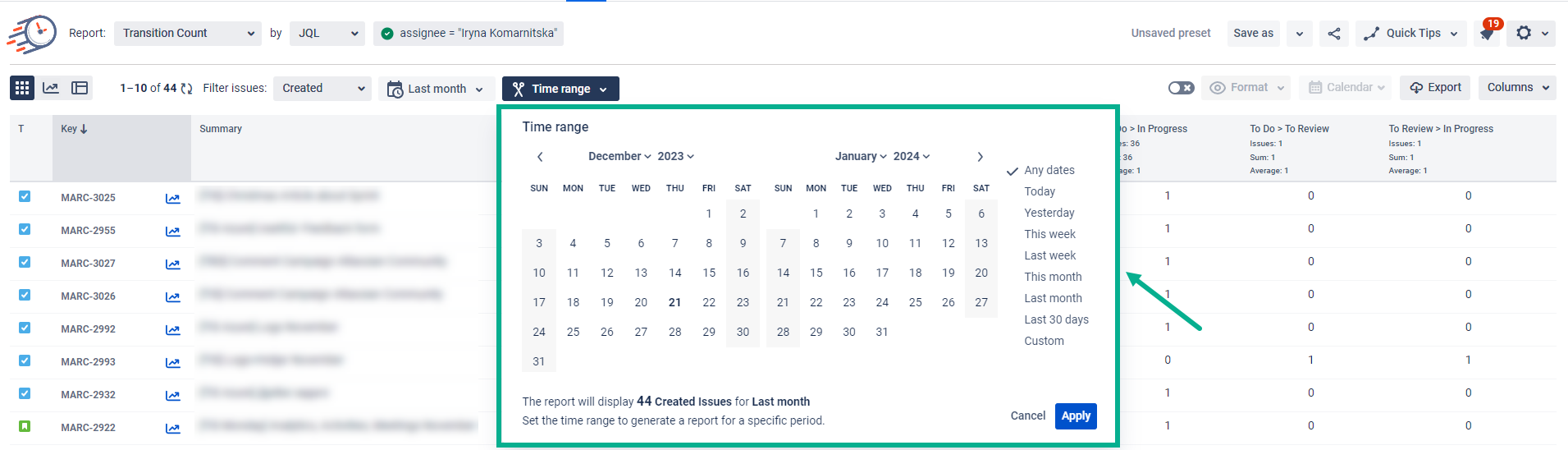The image size is (1568, 450).
Task: Open the settings gear icon
Action: (1524, 33)
